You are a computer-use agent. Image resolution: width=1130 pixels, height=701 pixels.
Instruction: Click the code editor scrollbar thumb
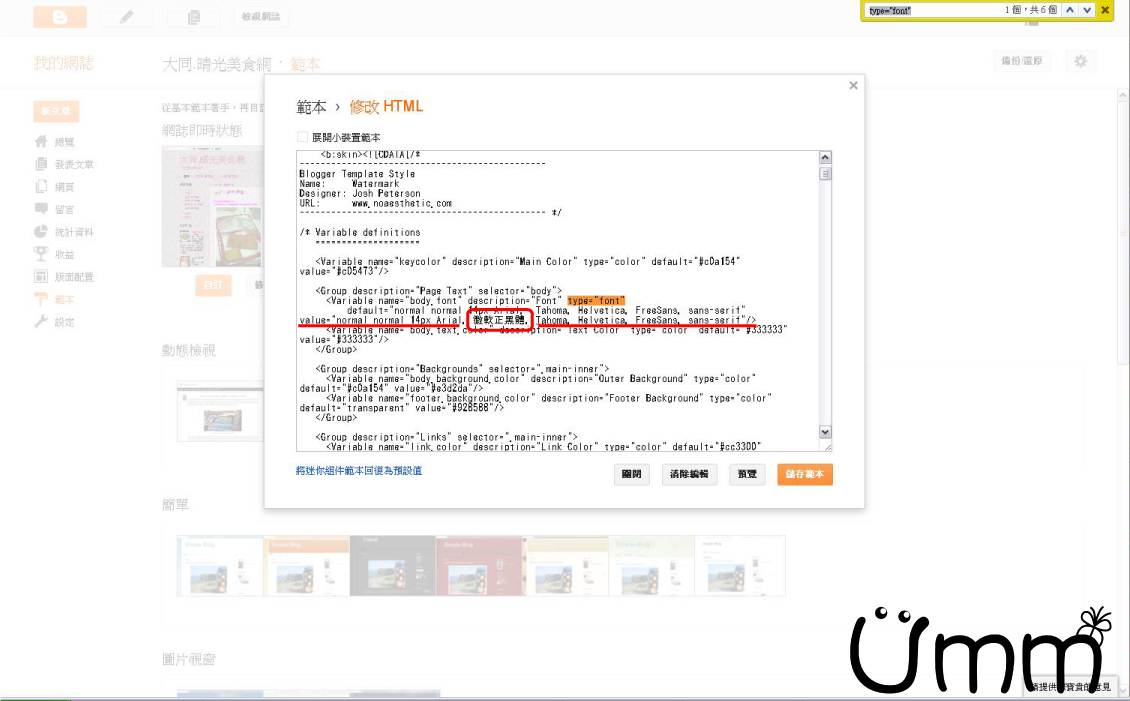(825, 174)
